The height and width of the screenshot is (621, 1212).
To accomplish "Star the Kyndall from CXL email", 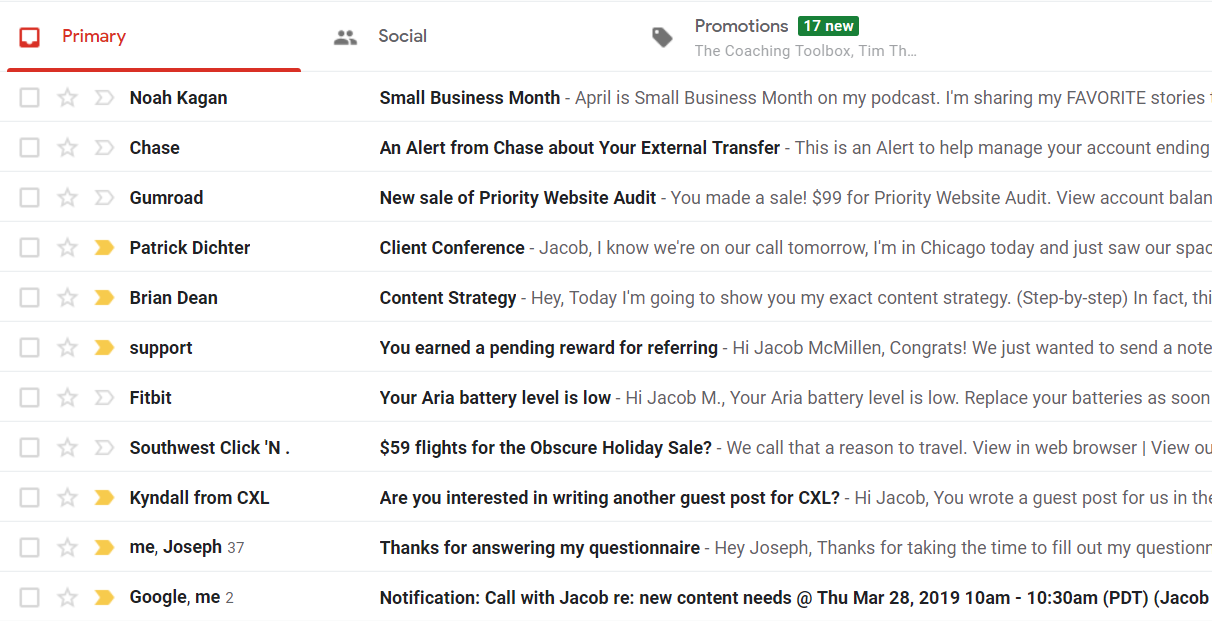I will (67, 498).
